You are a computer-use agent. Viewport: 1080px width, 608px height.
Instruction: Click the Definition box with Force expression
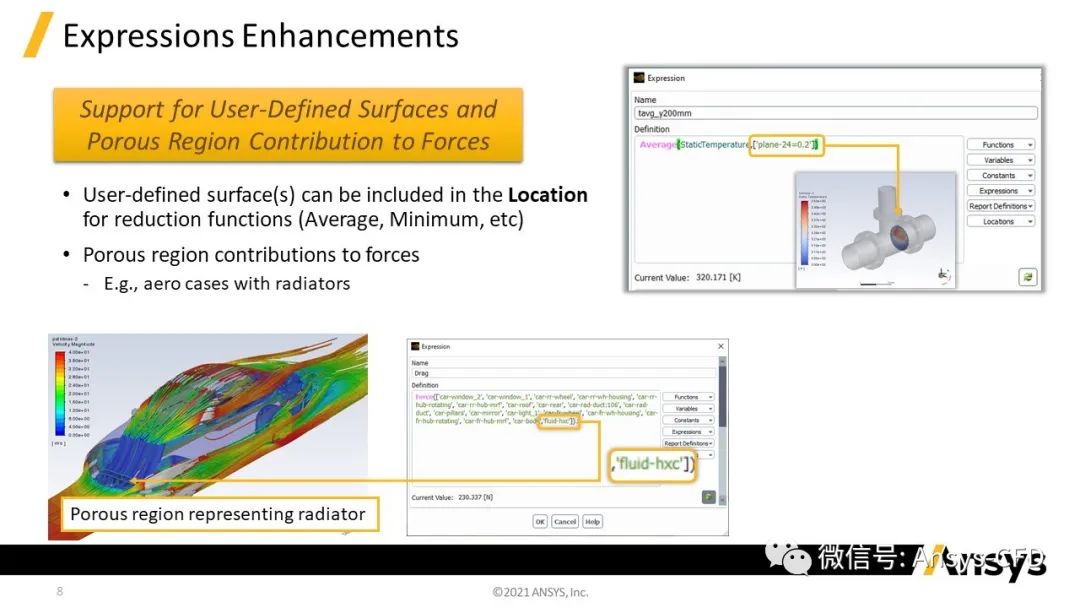[x=536, y=437]
